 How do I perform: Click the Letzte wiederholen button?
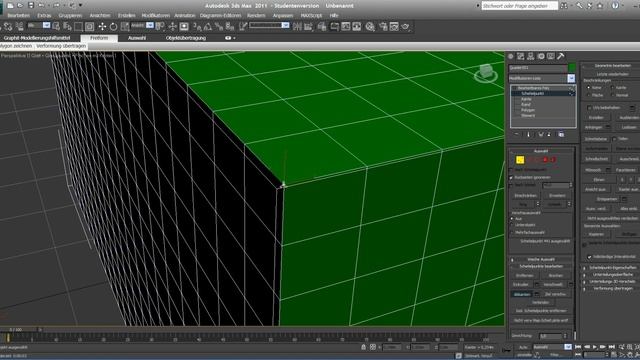pyautogui.click(x=612, y=74)
